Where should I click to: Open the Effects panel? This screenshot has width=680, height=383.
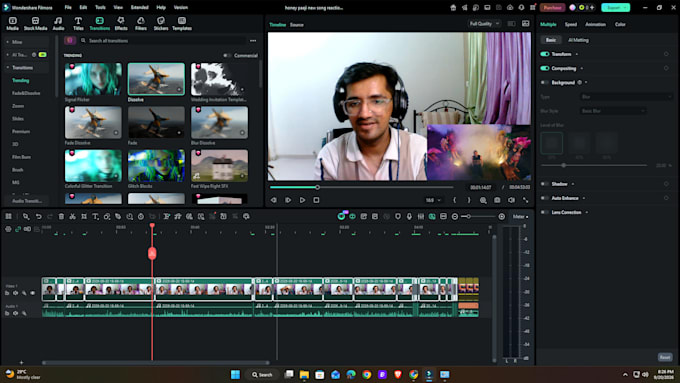(x=121, y=23)
